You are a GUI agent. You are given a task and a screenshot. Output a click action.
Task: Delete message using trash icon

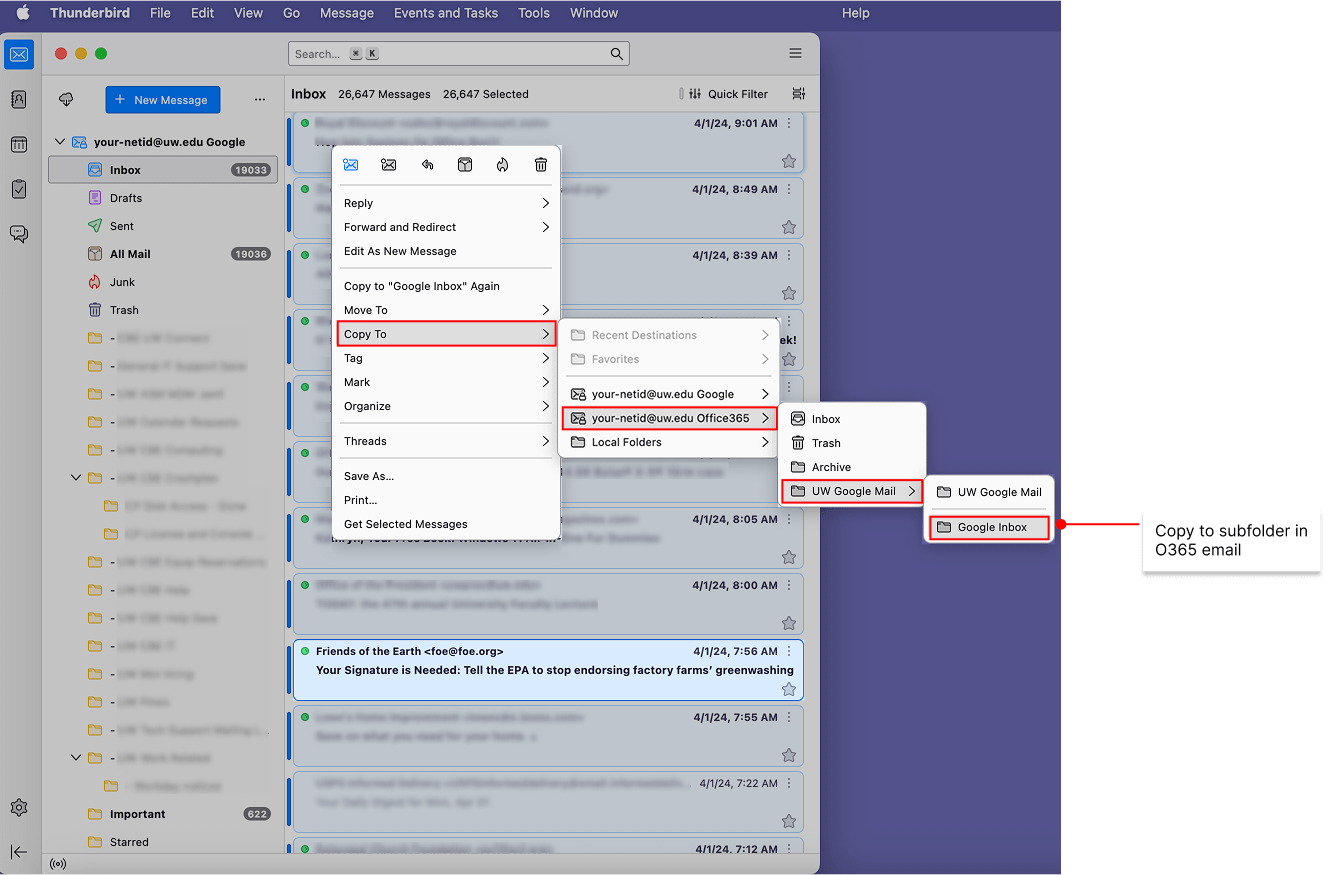540,164
